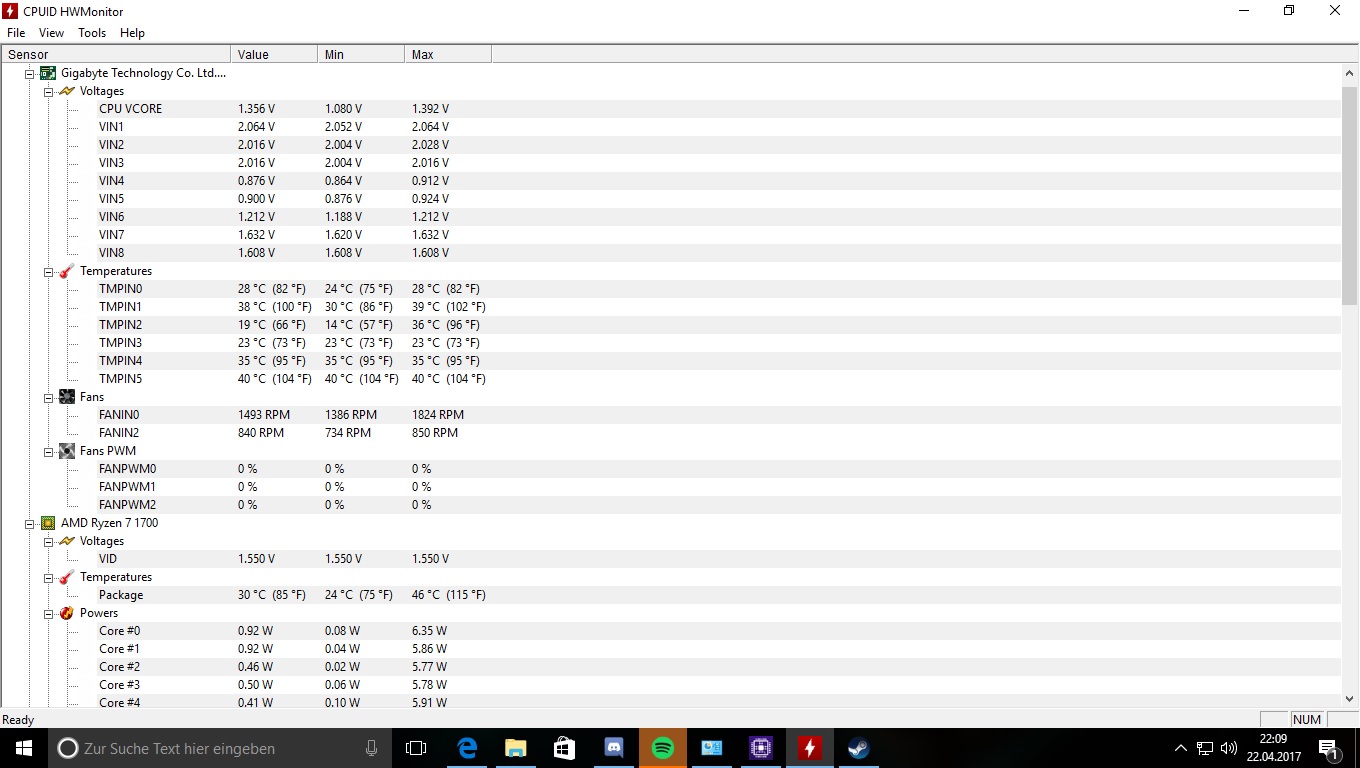Show hidden system tray icons
The image size is (1360, 768).
pos(1181,748)
